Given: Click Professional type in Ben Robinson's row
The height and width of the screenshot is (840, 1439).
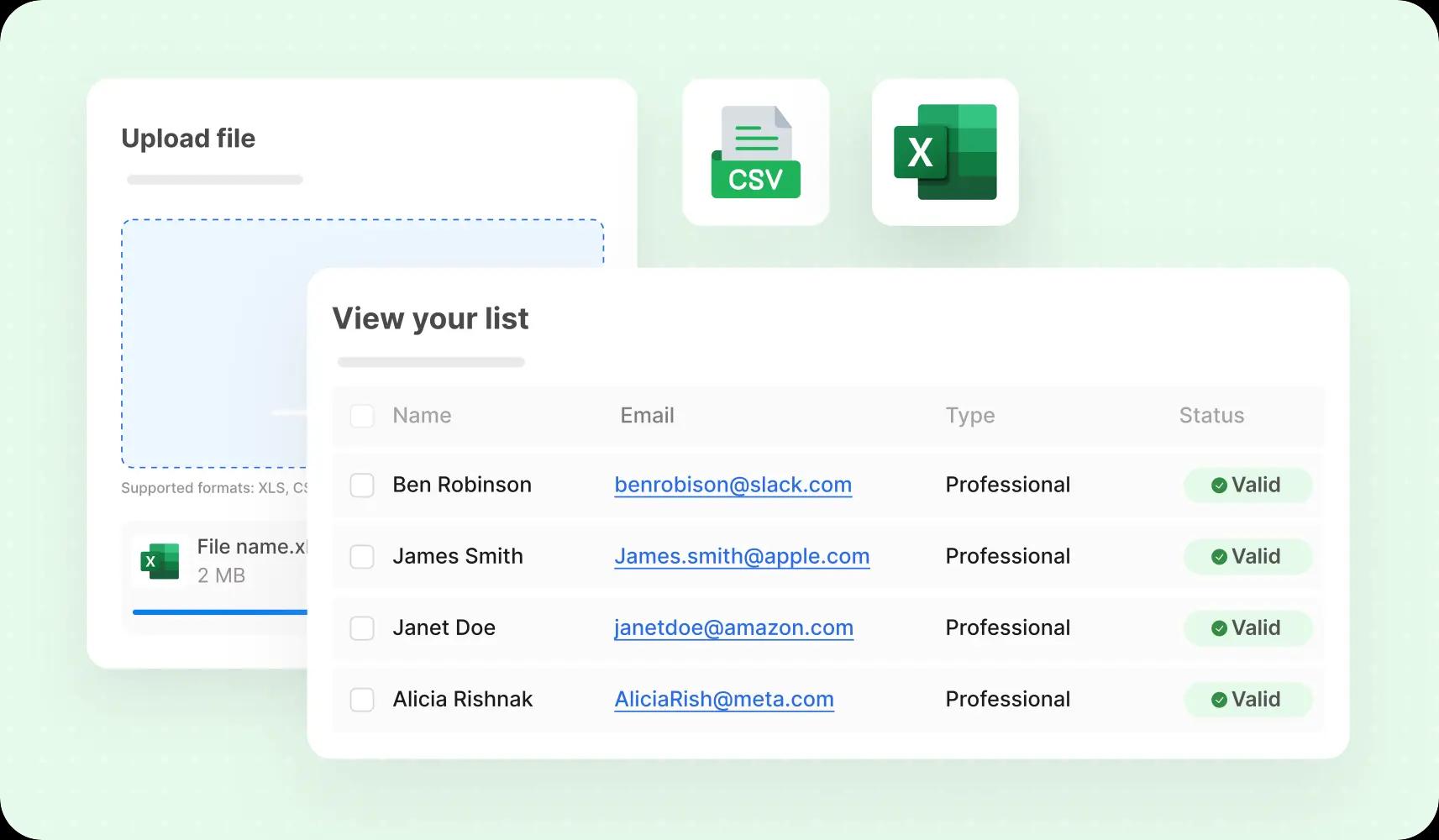Looking at the screenshot, I should pos(1008,486).
